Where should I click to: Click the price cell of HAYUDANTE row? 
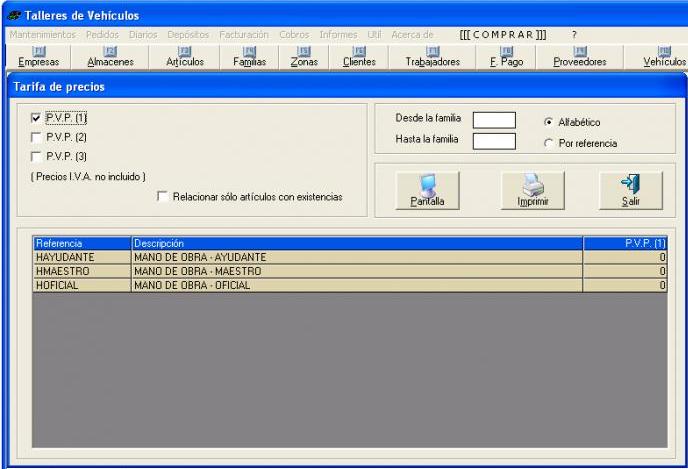pyautogui.click(x=625, y=257)
